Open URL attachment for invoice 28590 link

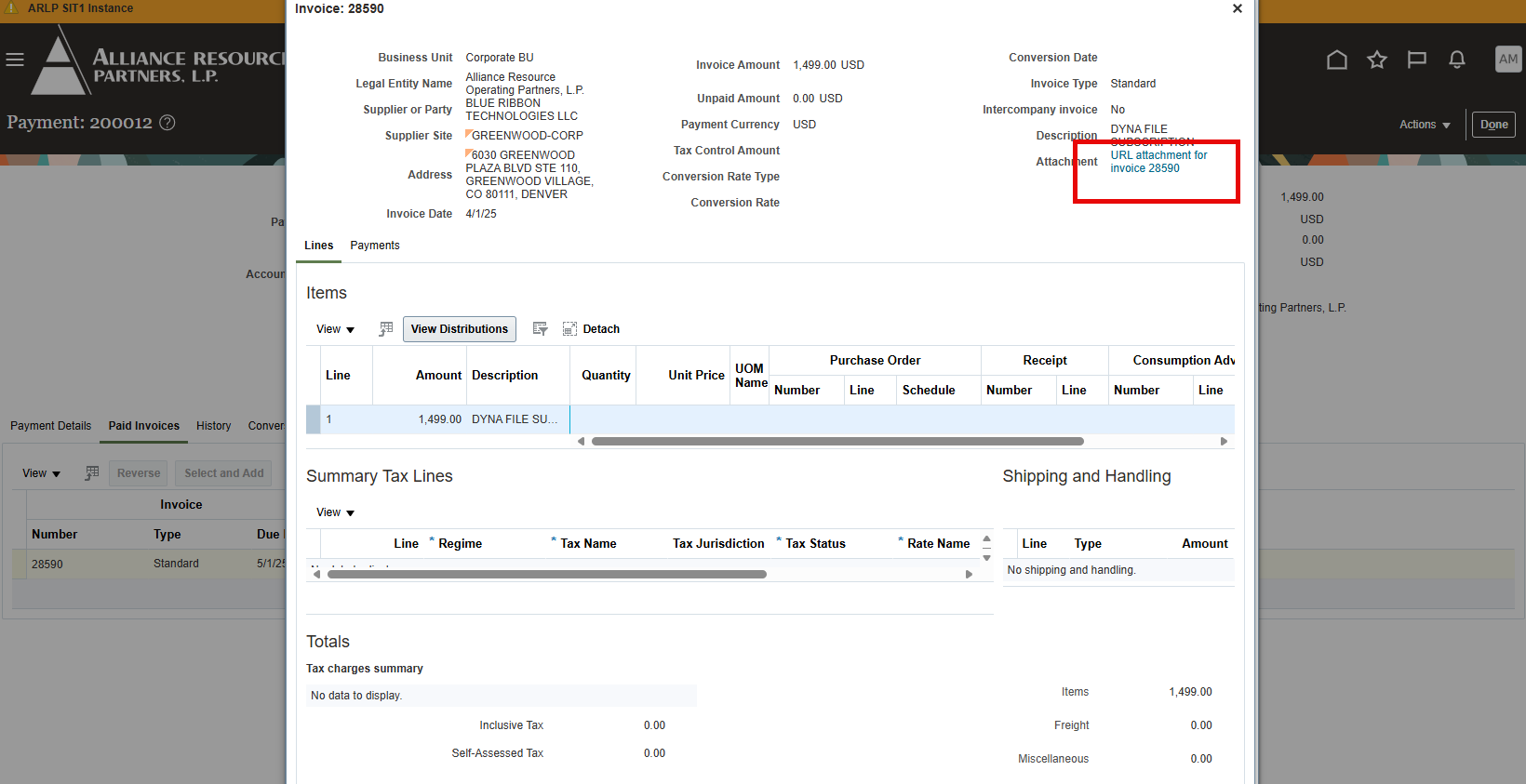click(1158, 162)
